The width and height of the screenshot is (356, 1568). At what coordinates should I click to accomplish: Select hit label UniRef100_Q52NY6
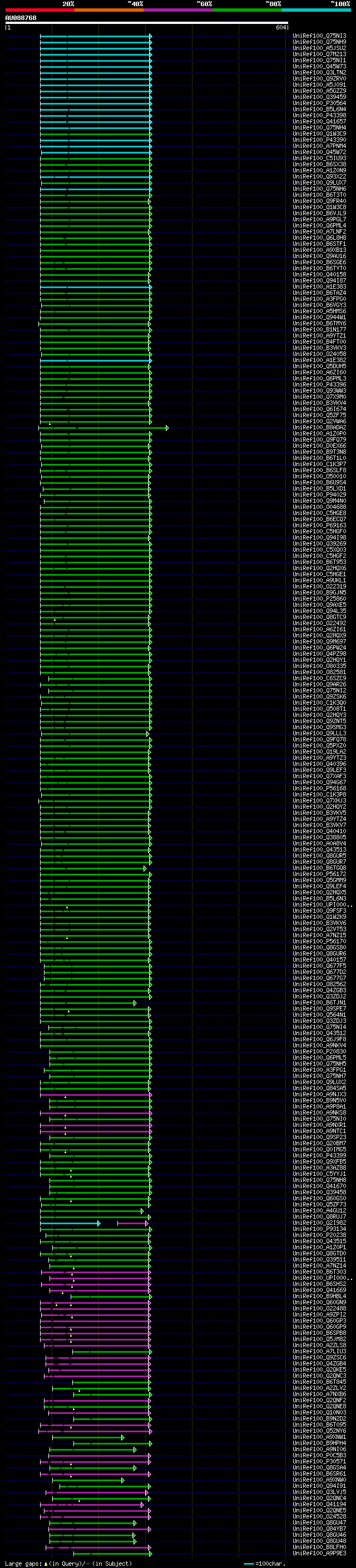point(319,1431)
